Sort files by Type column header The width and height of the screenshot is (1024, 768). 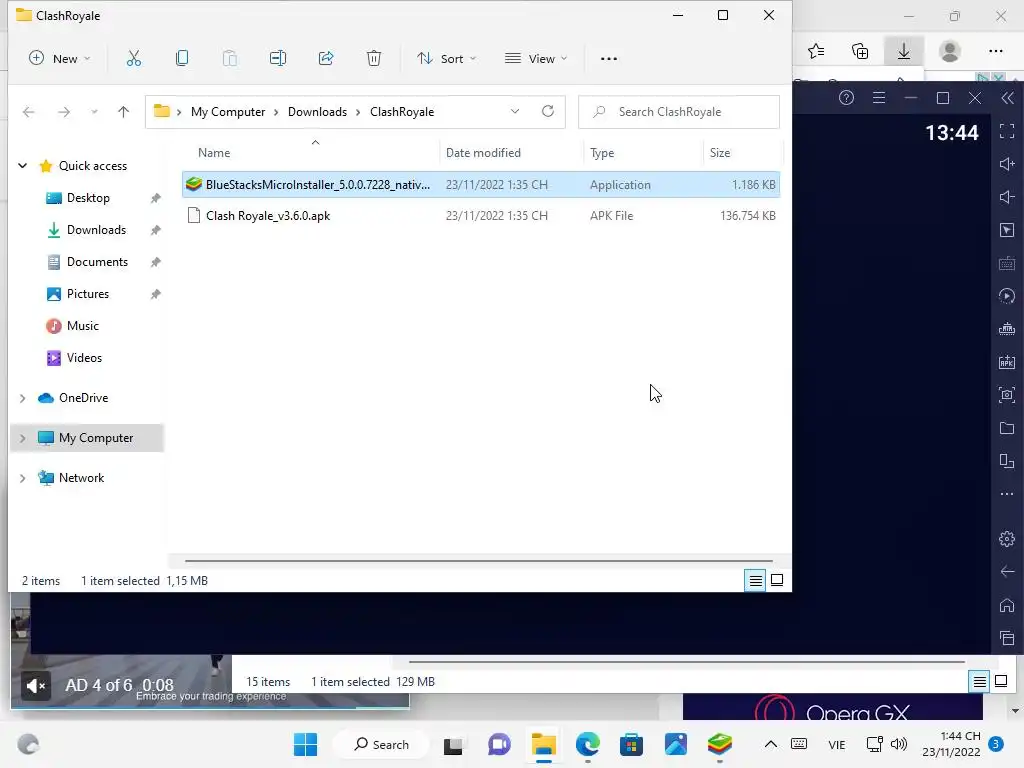(602, 153)
